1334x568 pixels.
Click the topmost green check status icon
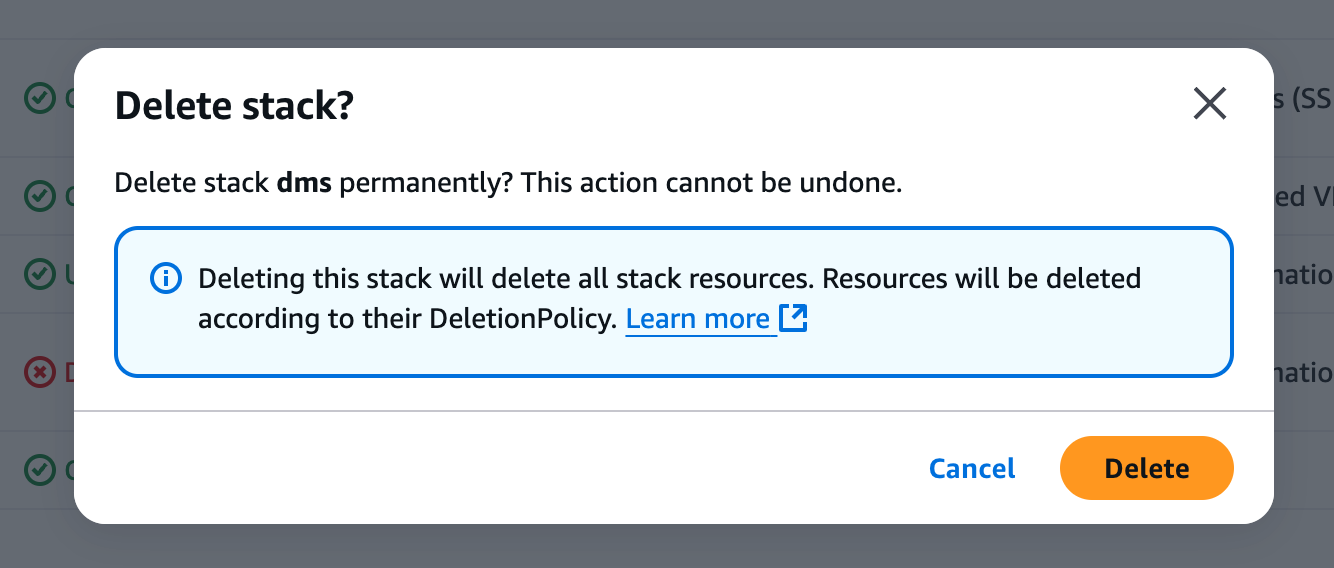coord(40,98)
